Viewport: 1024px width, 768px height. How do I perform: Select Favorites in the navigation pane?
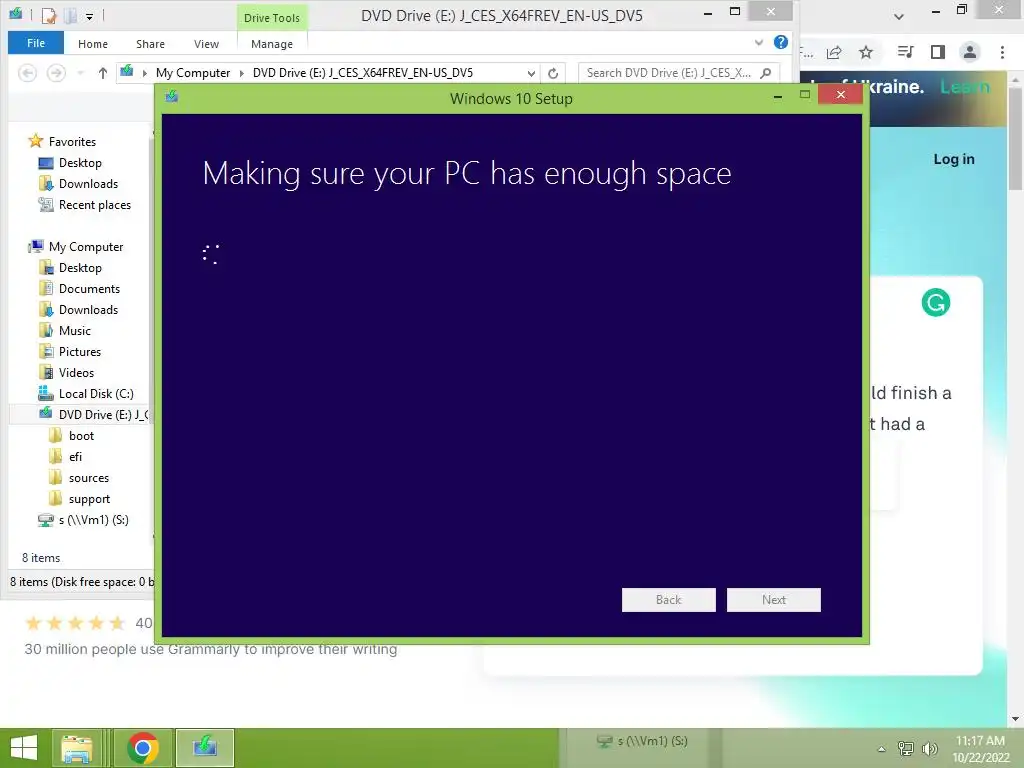click(x=72, y=142)
